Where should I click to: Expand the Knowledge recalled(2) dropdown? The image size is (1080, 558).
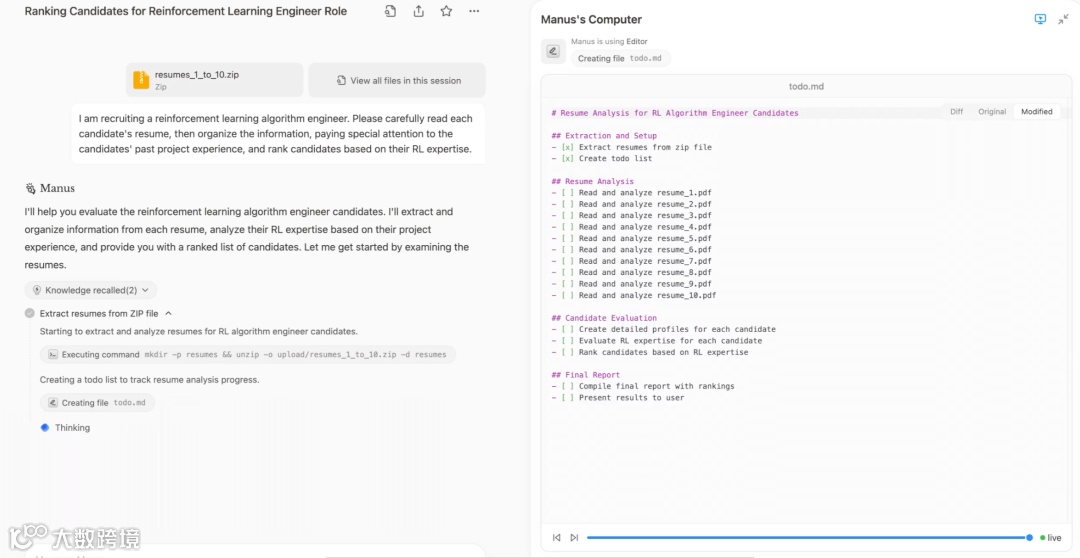click(91, 290)
